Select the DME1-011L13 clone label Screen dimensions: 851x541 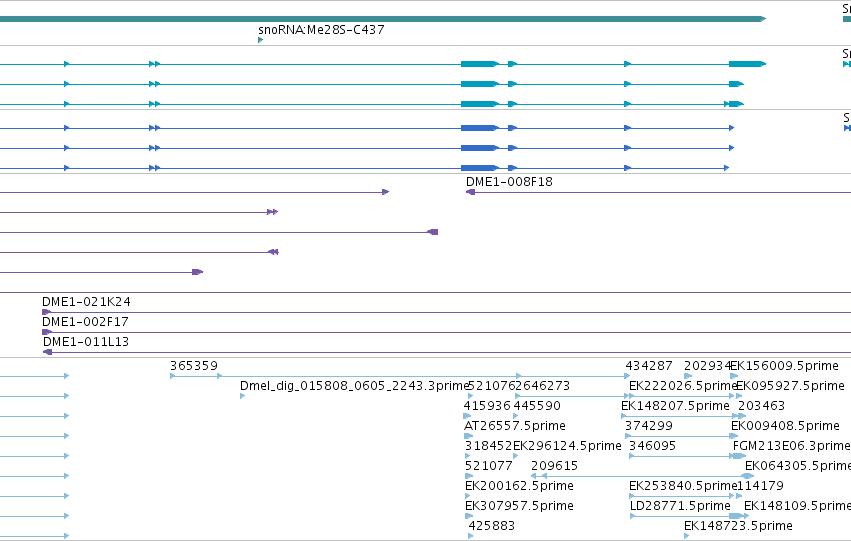(x=86, y=342)
